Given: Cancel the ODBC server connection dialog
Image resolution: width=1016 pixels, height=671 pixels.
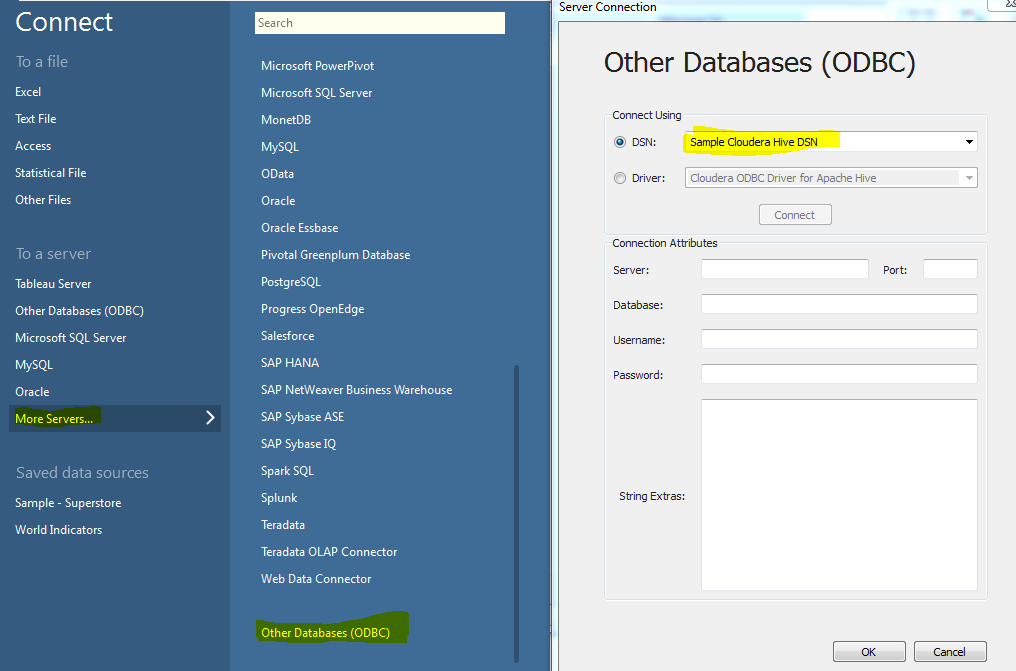Looking at the screenshot, I should [x=949, y=651].
